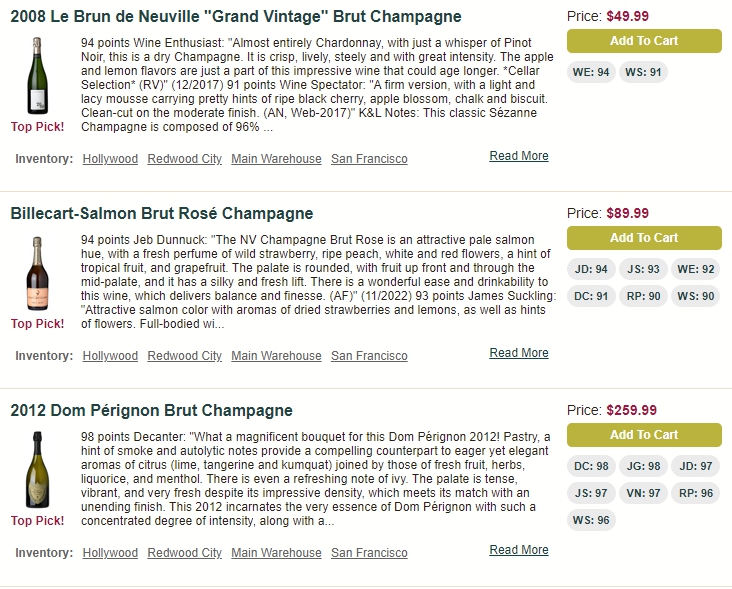Check Redwood City inventory for Billecart-Salmon
Viewport: 732px width, 589px height.
(184, 356)
